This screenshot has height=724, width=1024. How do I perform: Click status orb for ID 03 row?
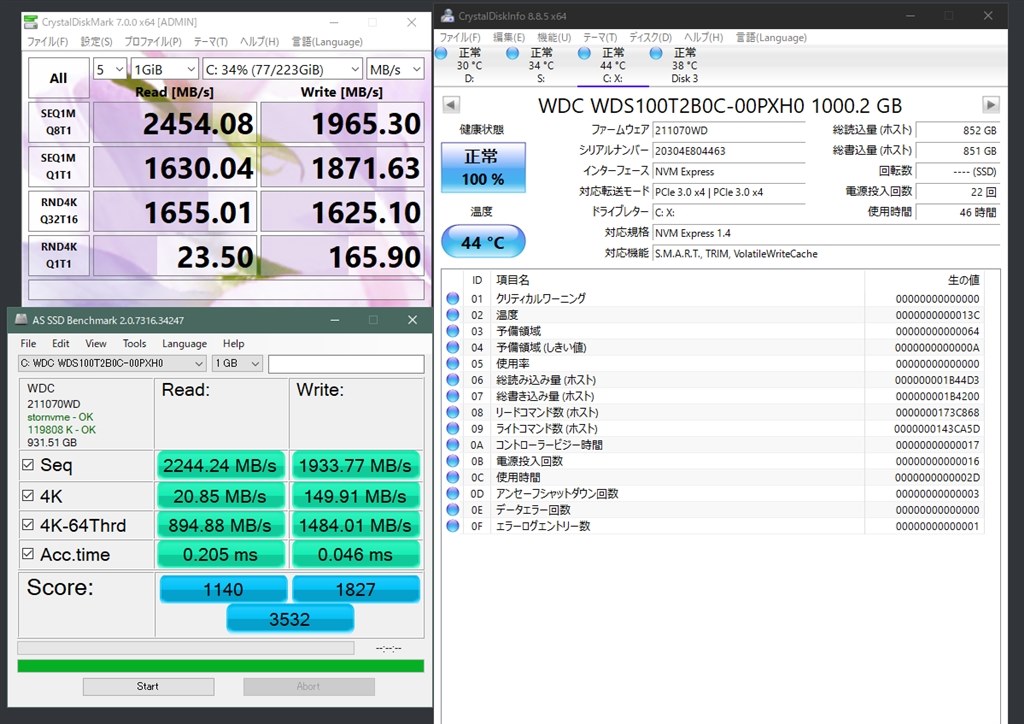click(x=453, y=331)
